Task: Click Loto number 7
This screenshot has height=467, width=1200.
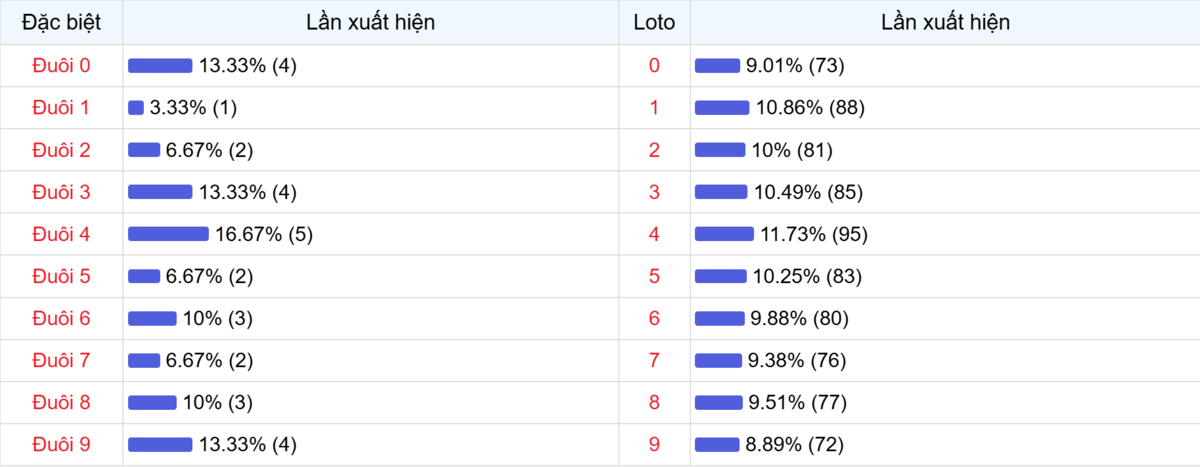Action: pos(654,360)
